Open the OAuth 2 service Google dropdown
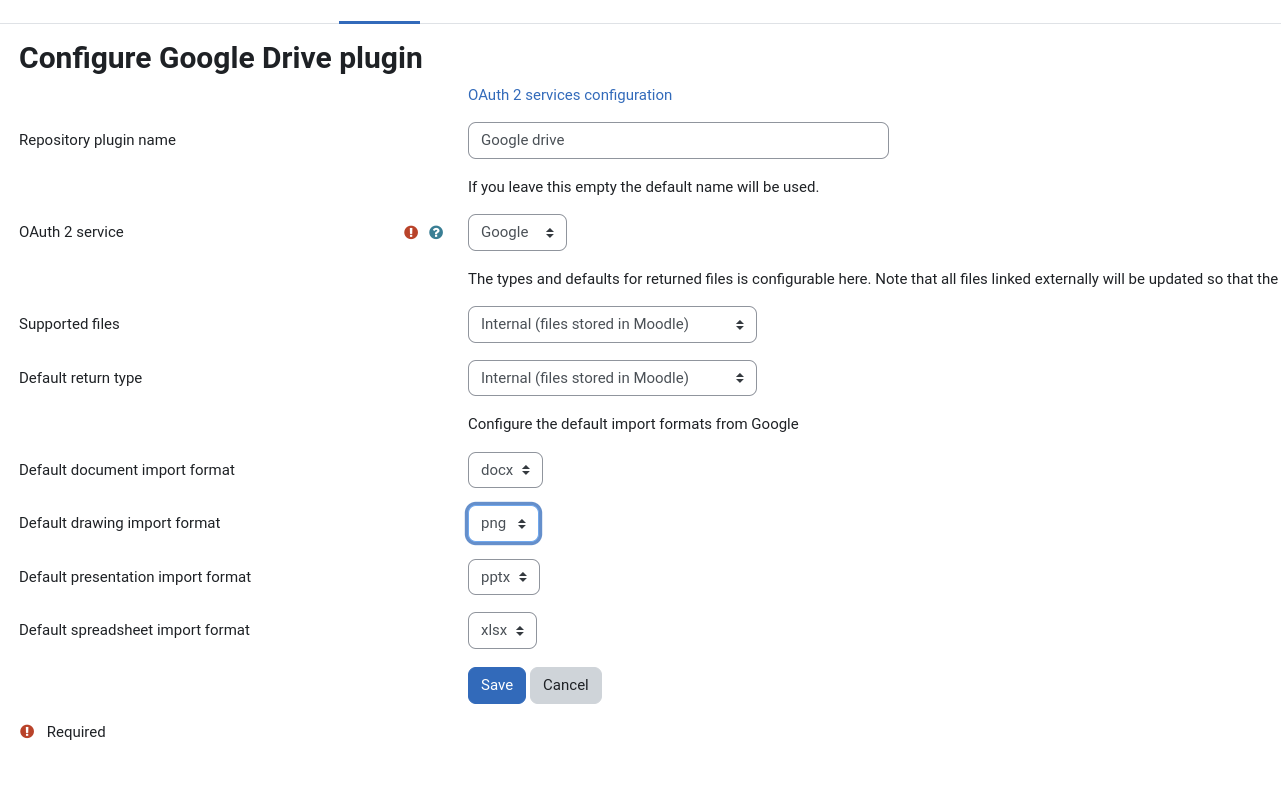The height and width of the screenshot is (802, 1281). click(517, 232)
